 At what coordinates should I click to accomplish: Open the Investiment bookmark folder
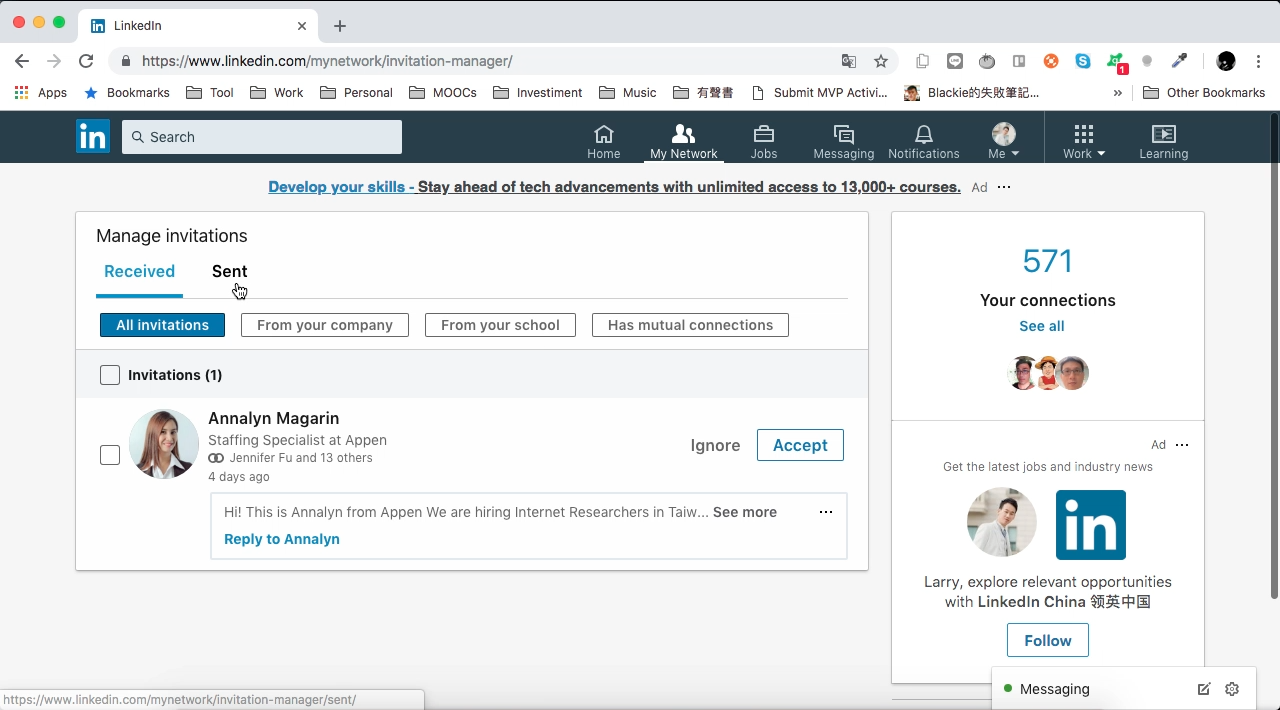click(x=538, y=93)
